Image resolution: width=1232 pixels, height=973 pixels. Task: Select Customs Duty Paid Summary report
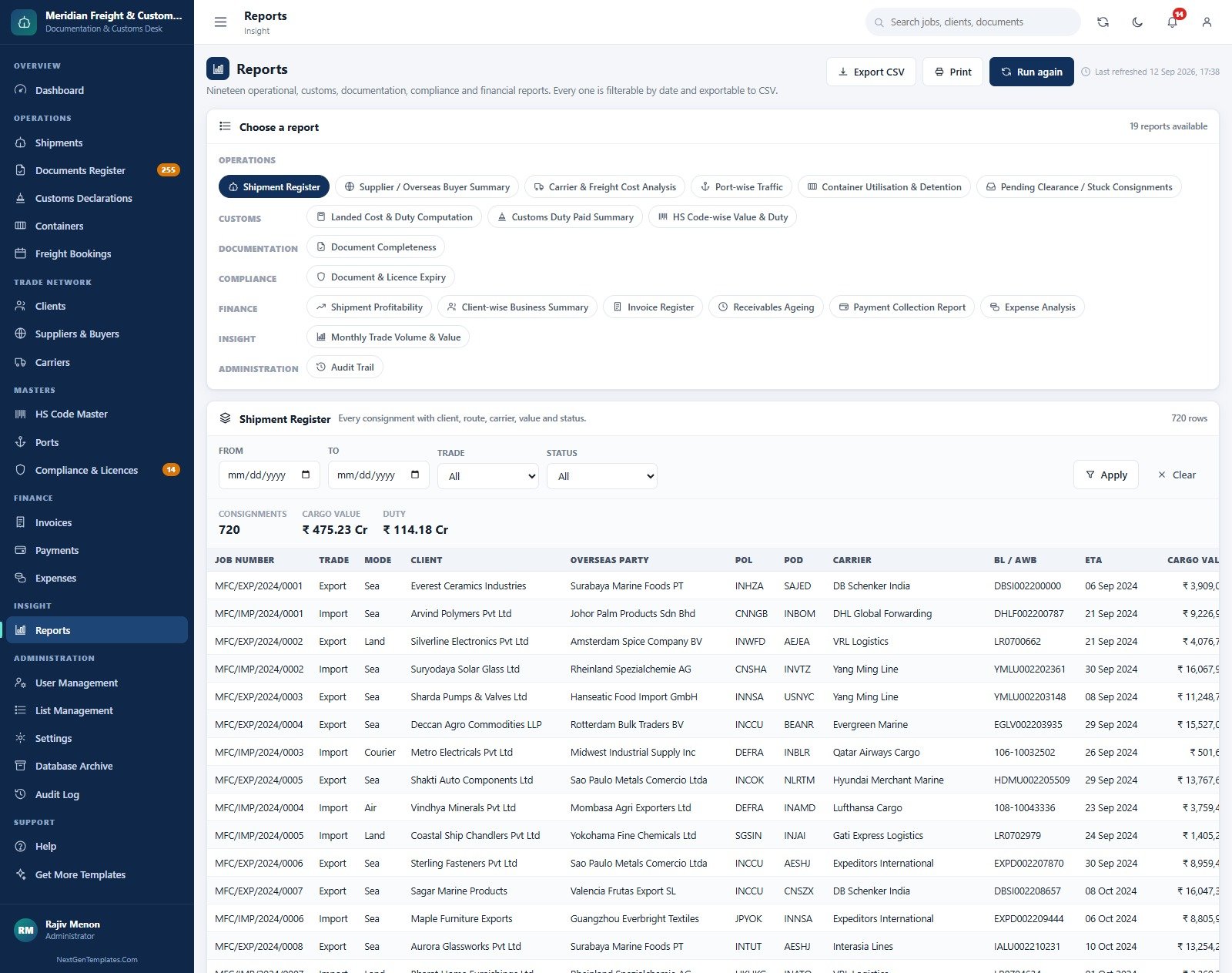[565, 216]
